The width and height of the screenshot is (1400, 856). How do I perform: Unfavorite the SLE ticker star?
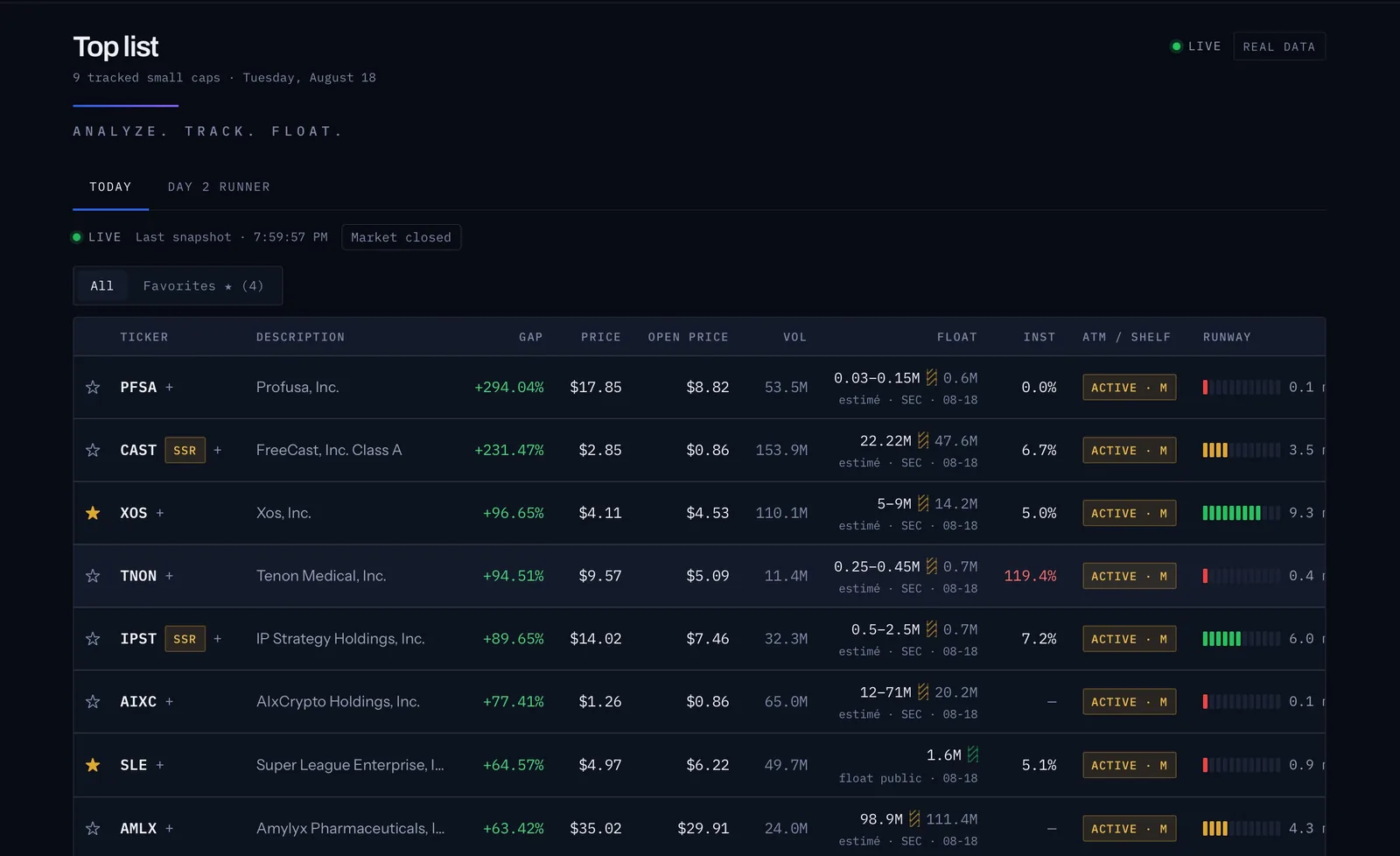pyautogui.click(x=93, y=765)
